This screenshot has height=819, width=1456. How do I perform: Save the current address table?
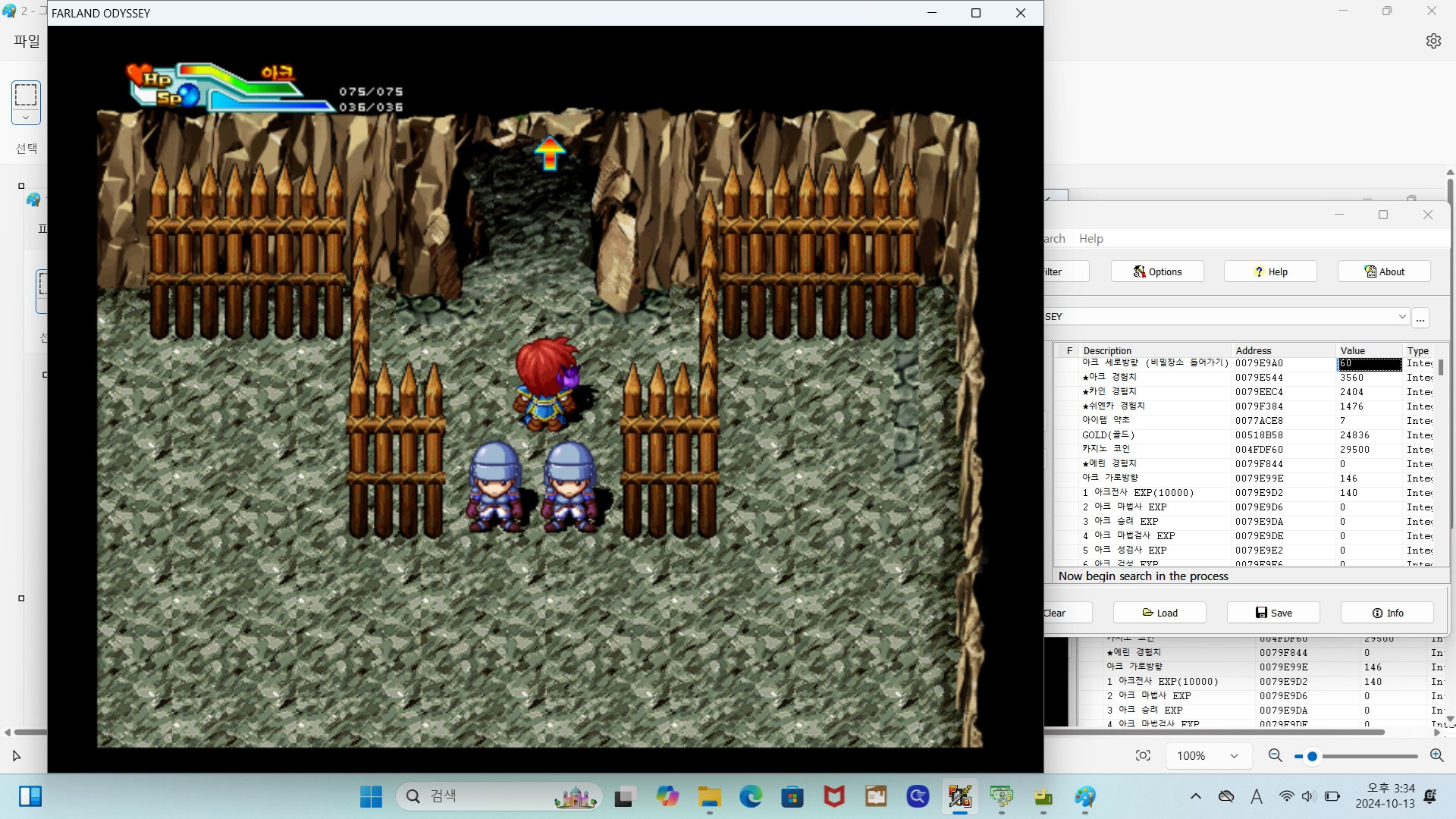point(1273,613)
